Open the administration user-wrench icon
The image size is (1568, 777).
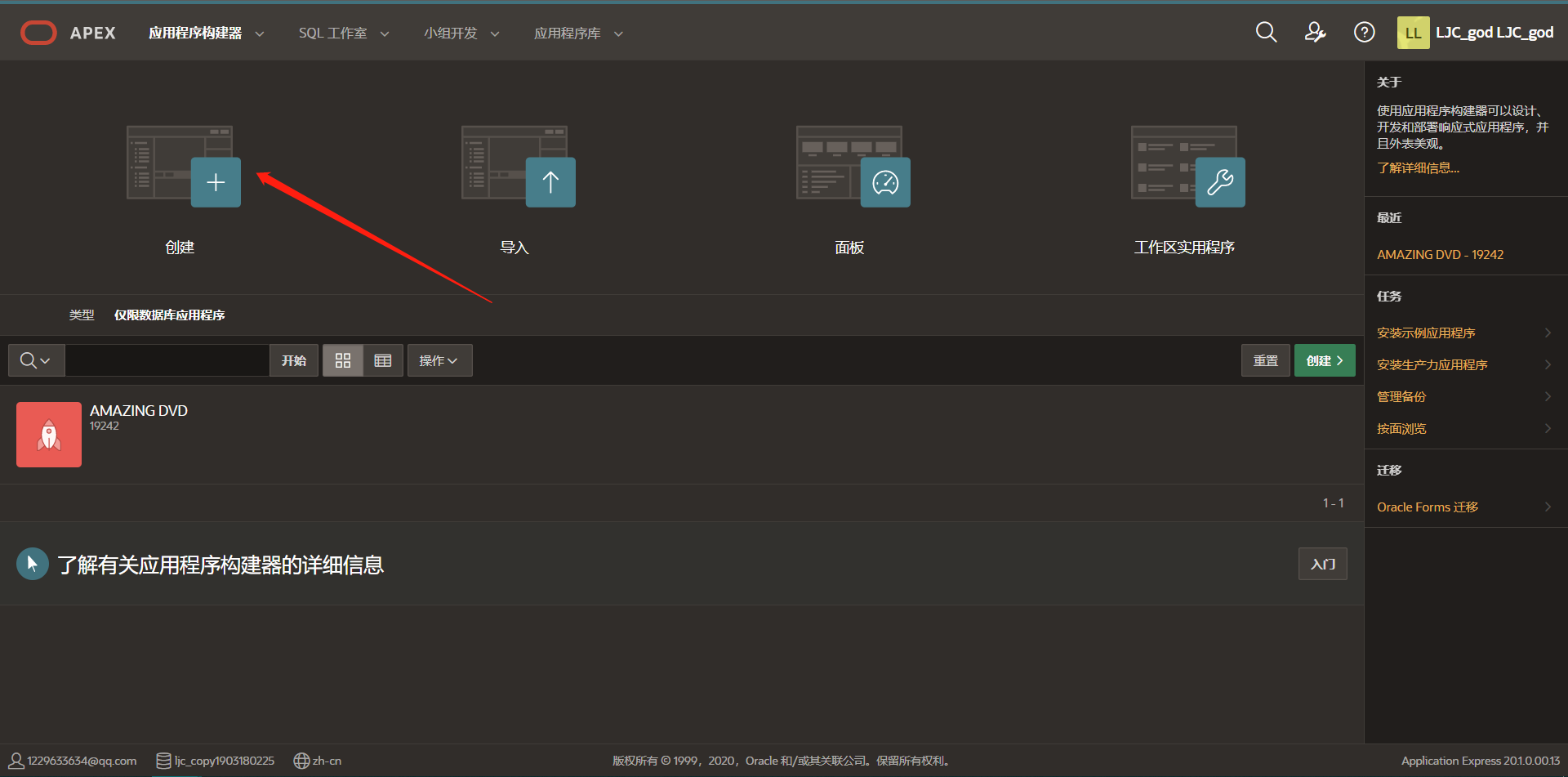(1315, 33)
